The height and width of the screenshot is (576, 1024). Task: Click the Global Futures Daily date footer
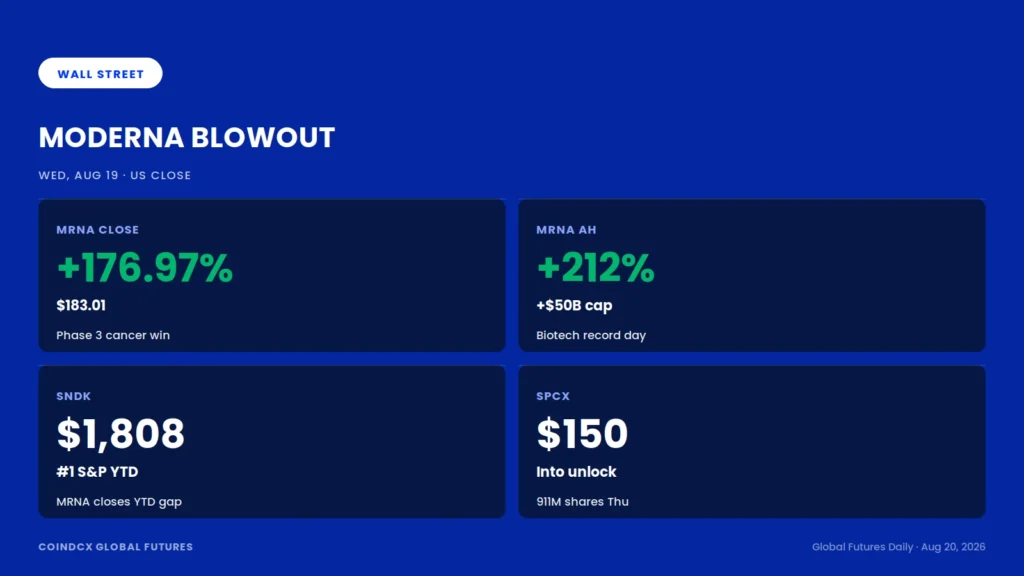click(899, 547)
